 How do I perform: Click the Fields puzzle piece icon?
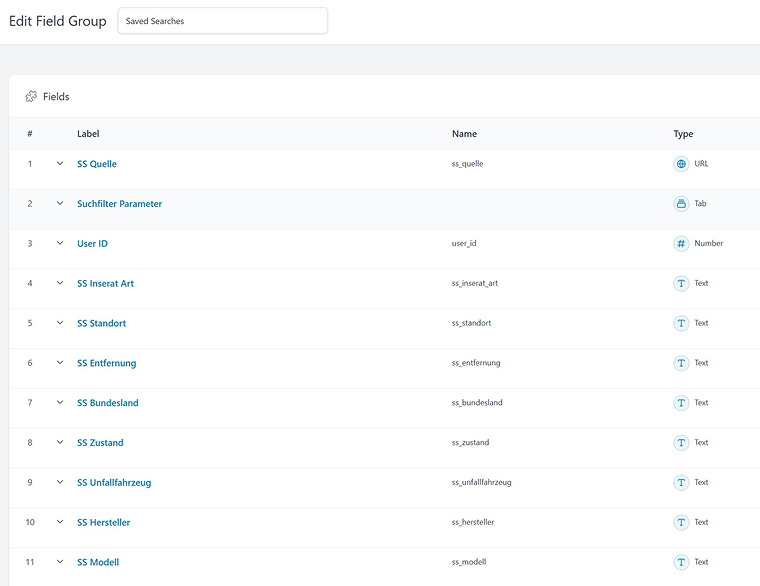pos(31,96)
